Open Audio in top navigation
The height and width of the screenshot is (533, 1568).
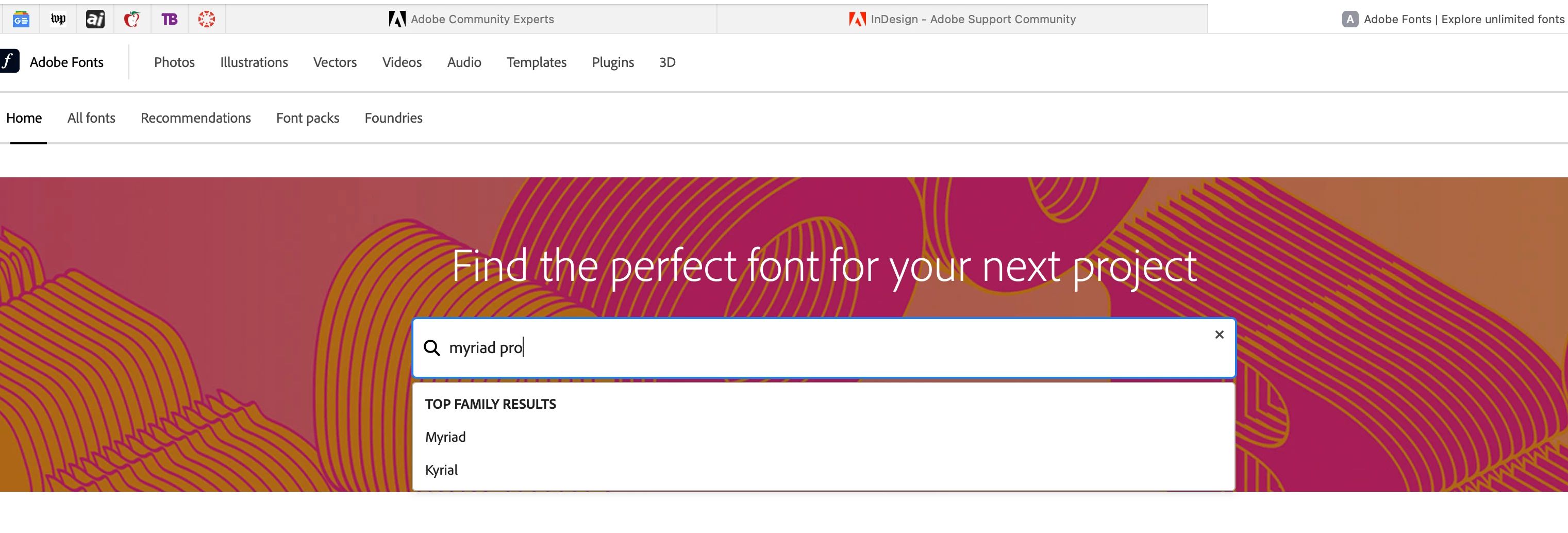[464, 62]
